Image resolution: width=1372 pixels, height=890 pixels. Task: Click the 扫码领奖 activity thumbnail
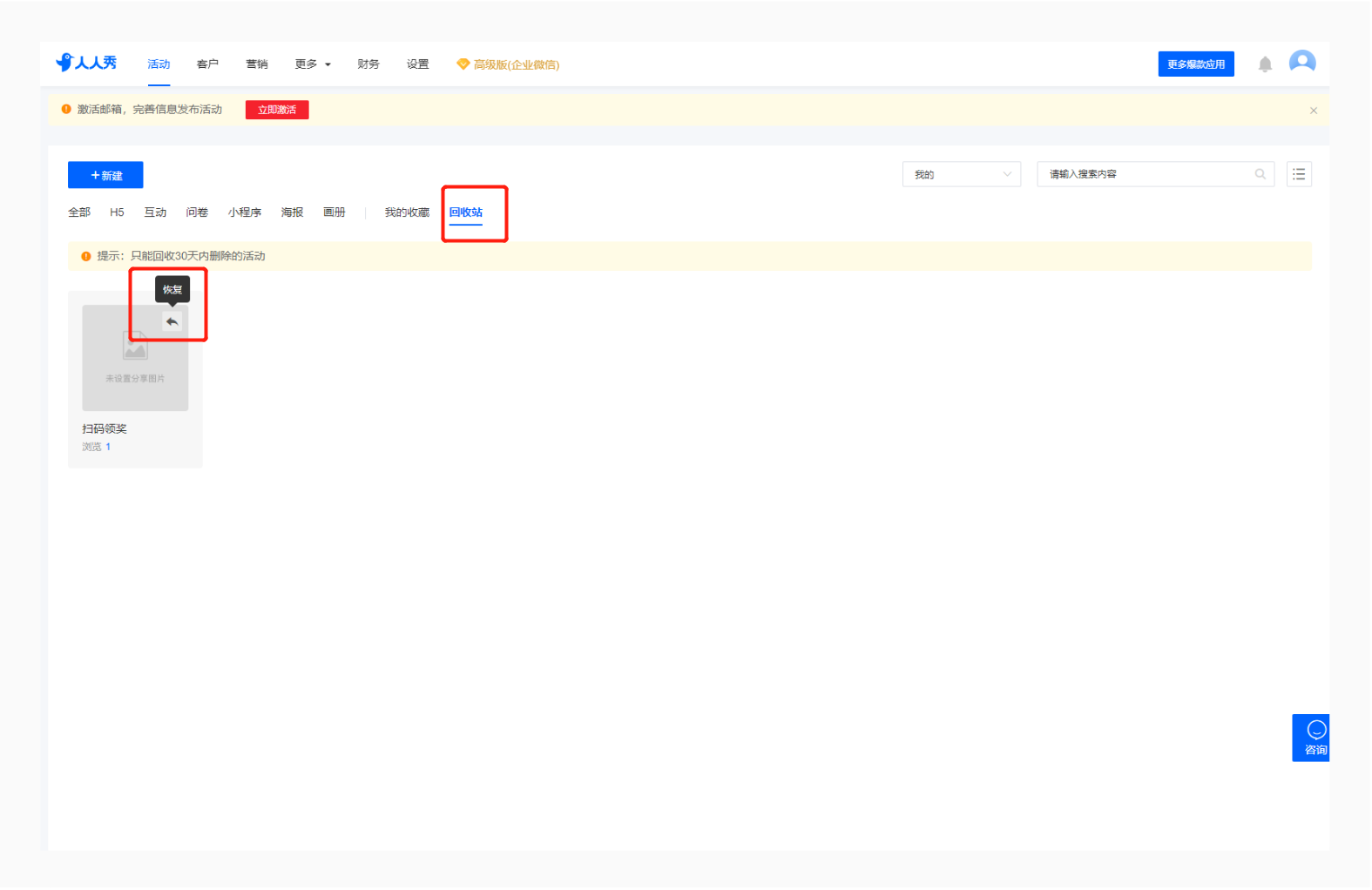click(135, 358)
